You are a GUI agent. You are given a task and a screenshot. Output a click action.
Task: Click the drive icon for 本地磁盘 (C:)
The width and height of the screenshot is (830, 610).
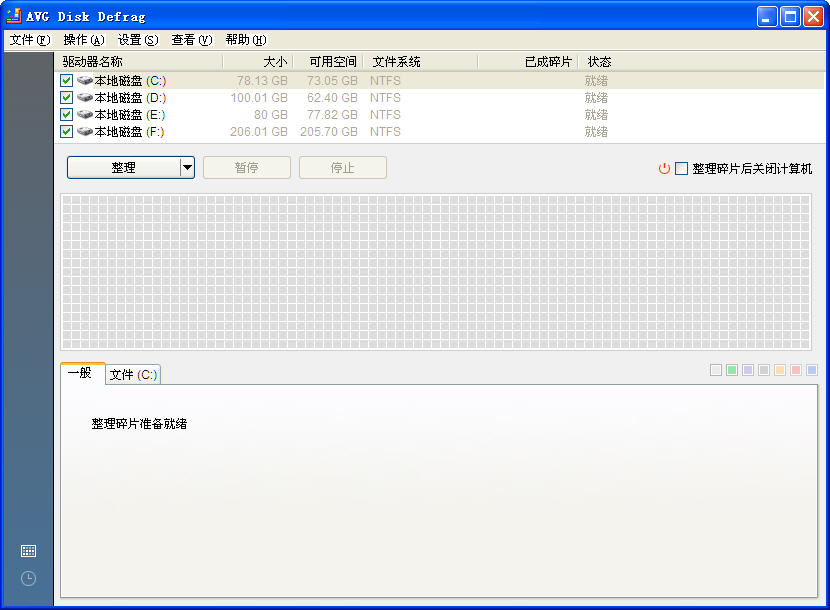point(85,80)
